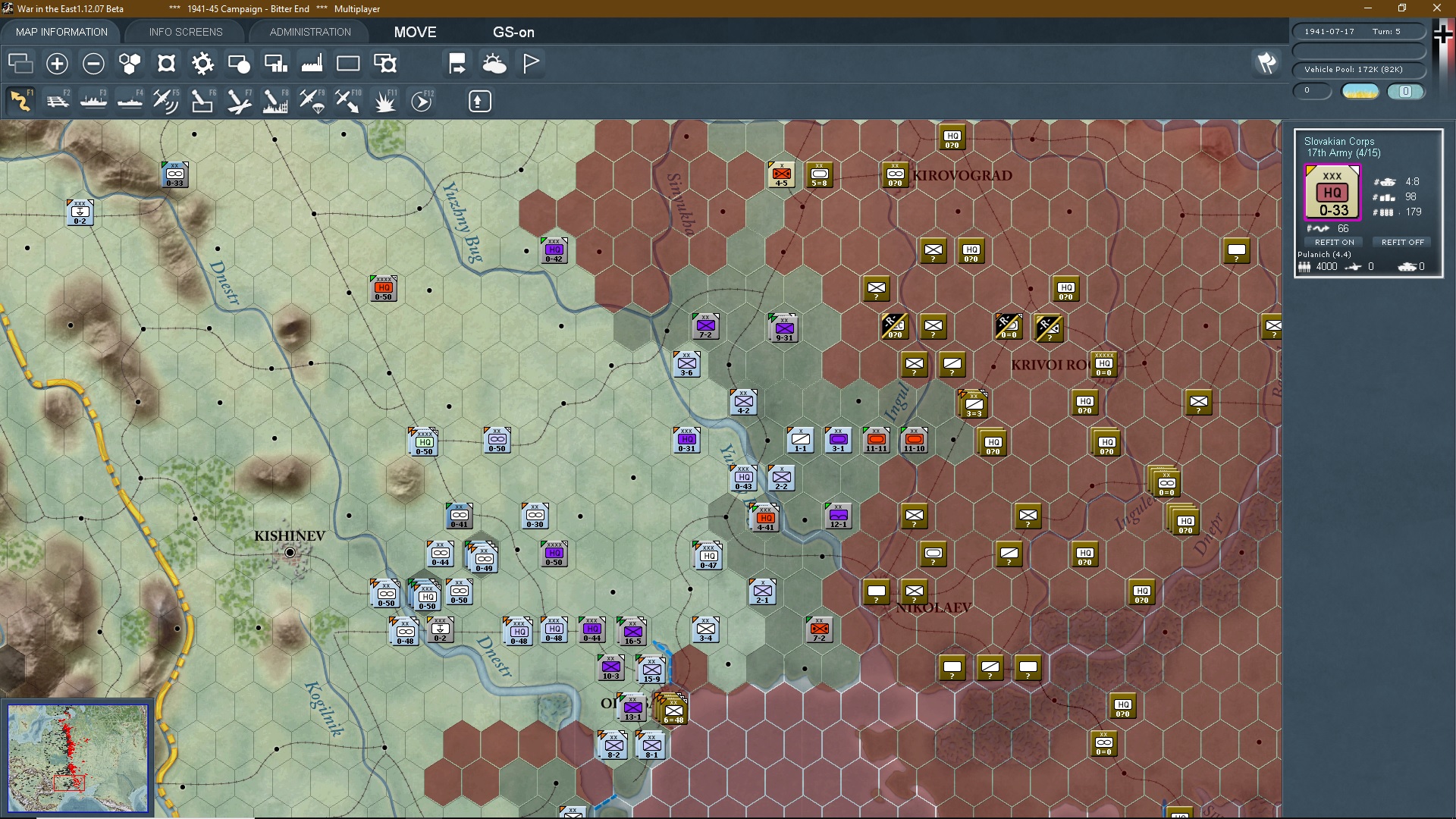The image size is (1456, 819).
Task: Activate airborne drop mode F9
Action: (312, 101)
